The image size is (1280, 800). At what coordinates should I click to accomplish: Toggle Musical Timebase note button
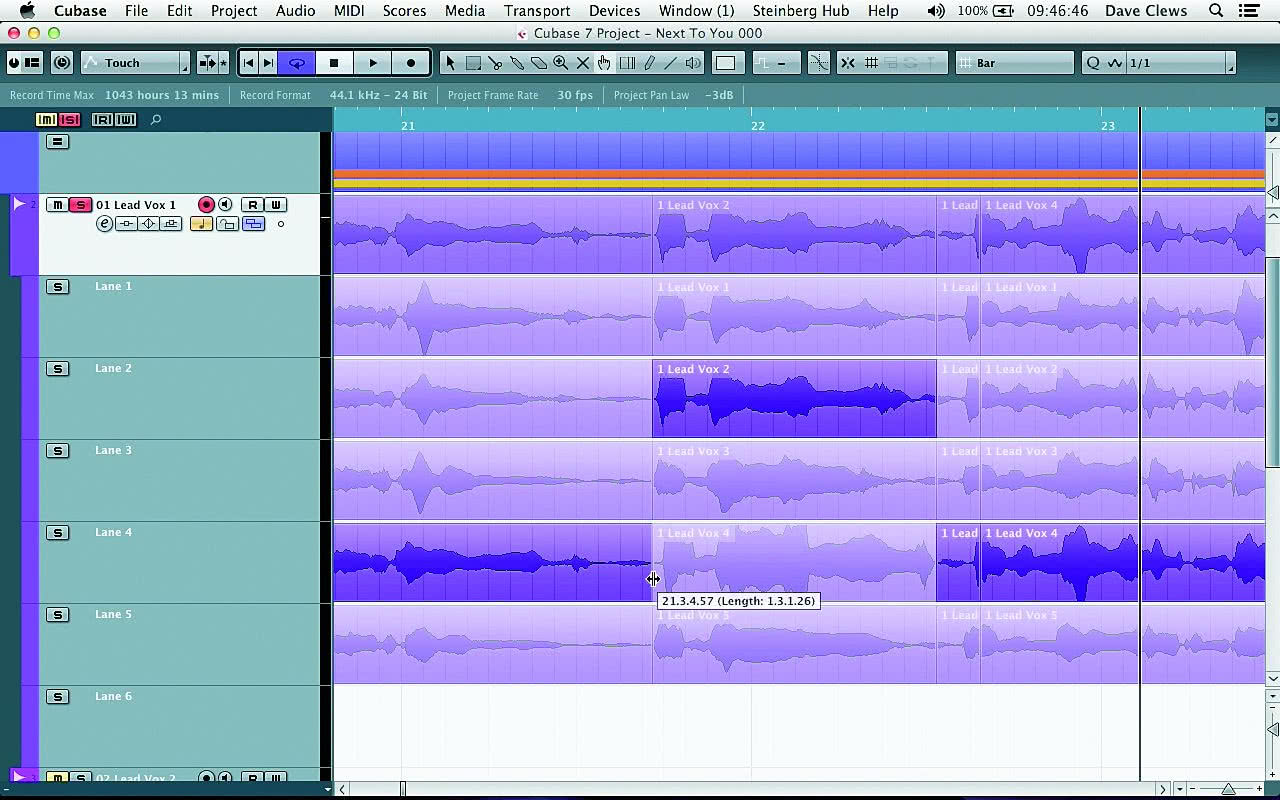point(202,224)
